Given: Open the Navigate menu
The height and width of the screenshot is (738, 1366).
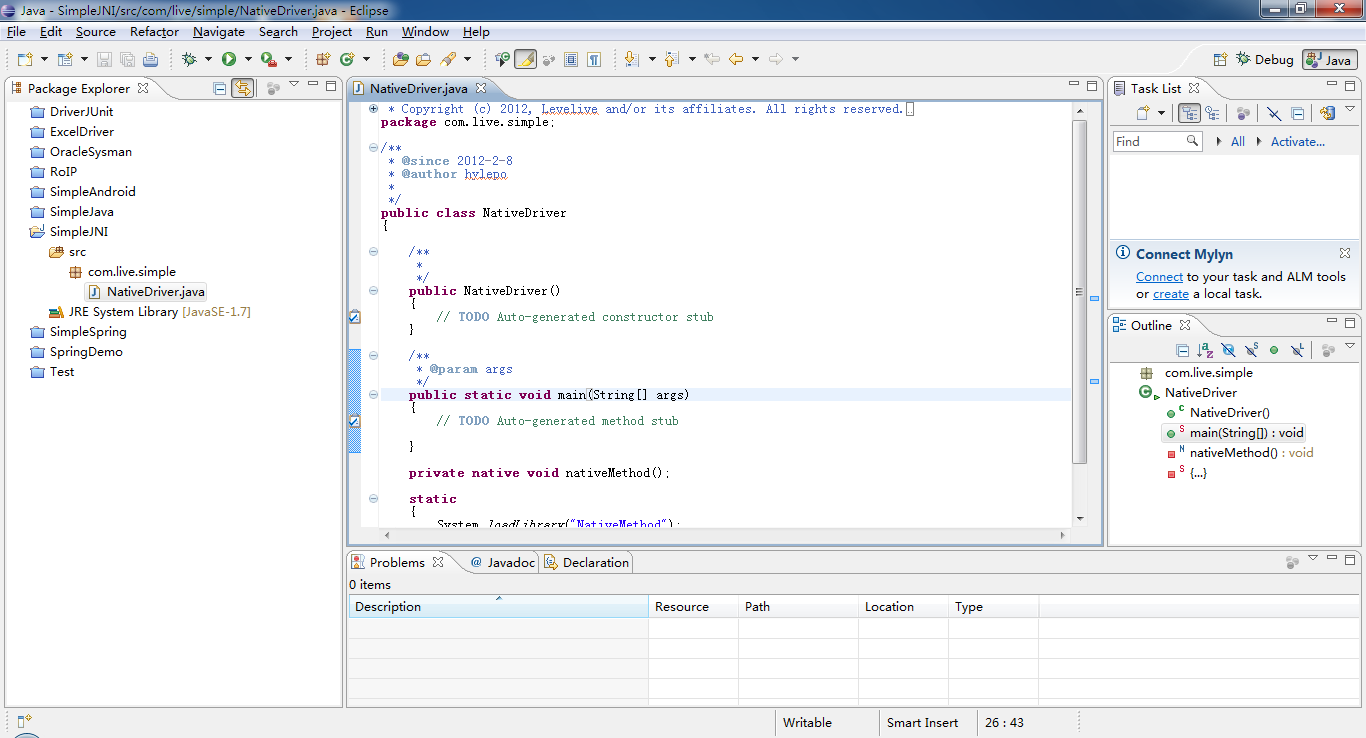Looking at the screenshot, I should coord(219,32).
